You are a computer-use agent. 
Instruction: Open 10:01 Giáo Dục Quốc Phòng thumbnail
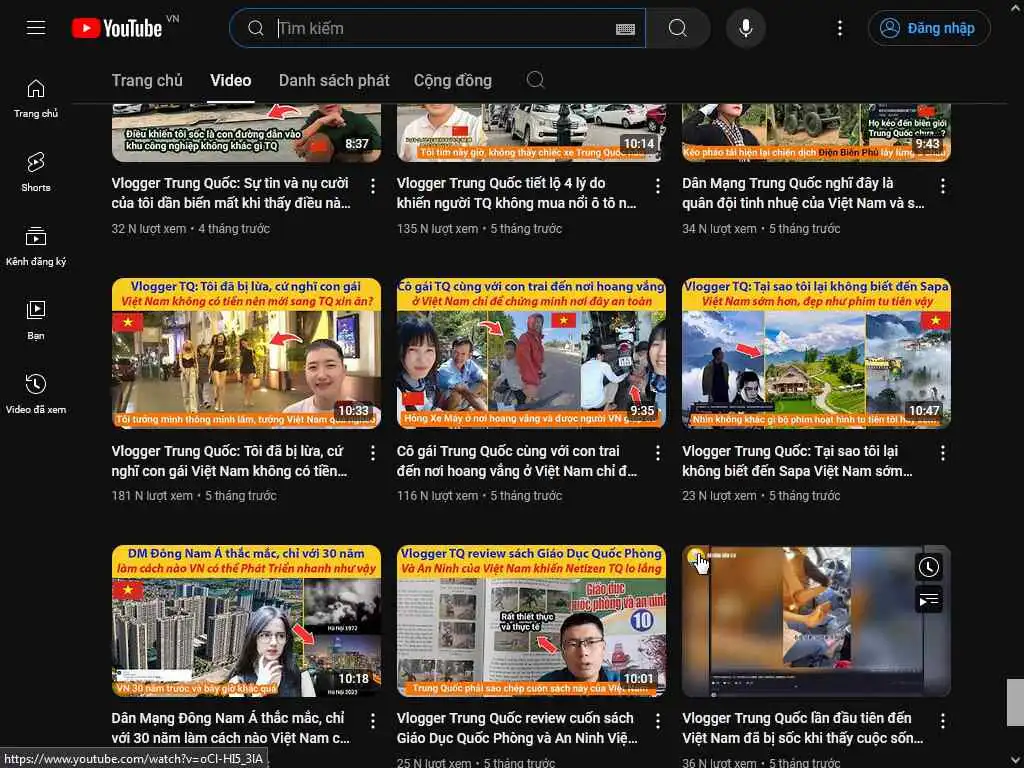coord(532,621)
